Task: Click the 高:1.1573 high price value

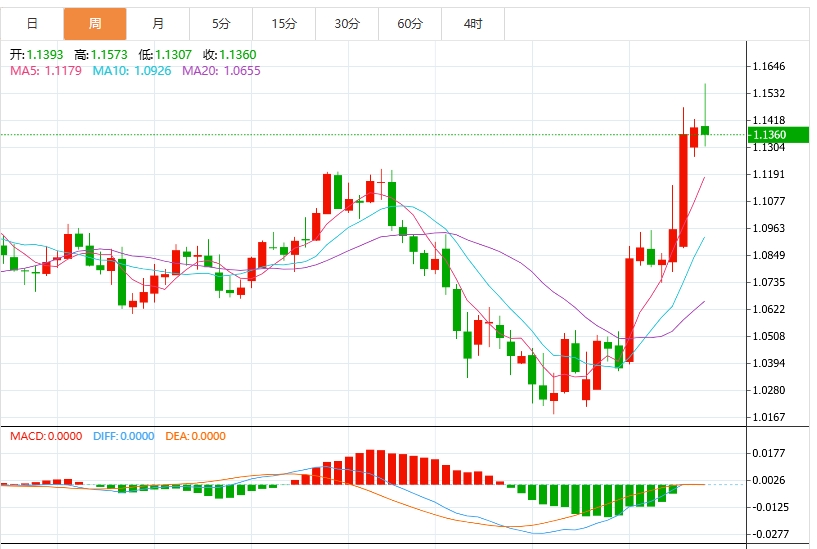Action: [x=101, y=55]
